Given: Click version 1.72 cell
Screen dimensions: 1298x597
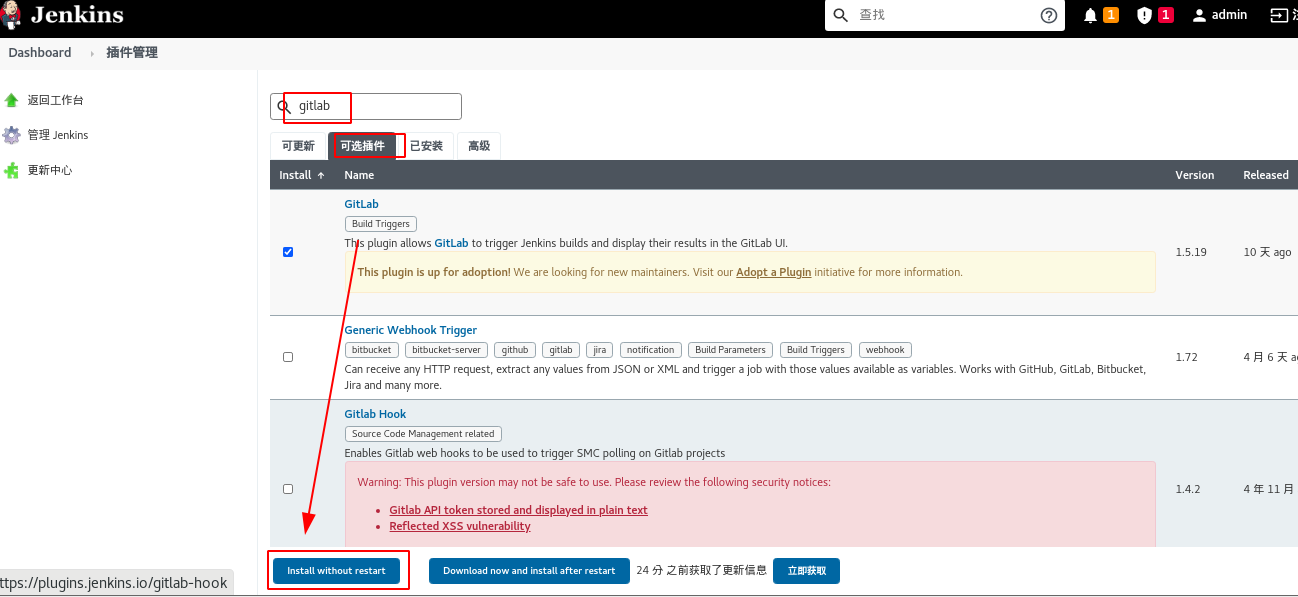Looking at the screenshot, I should (x=1186, y=357).
